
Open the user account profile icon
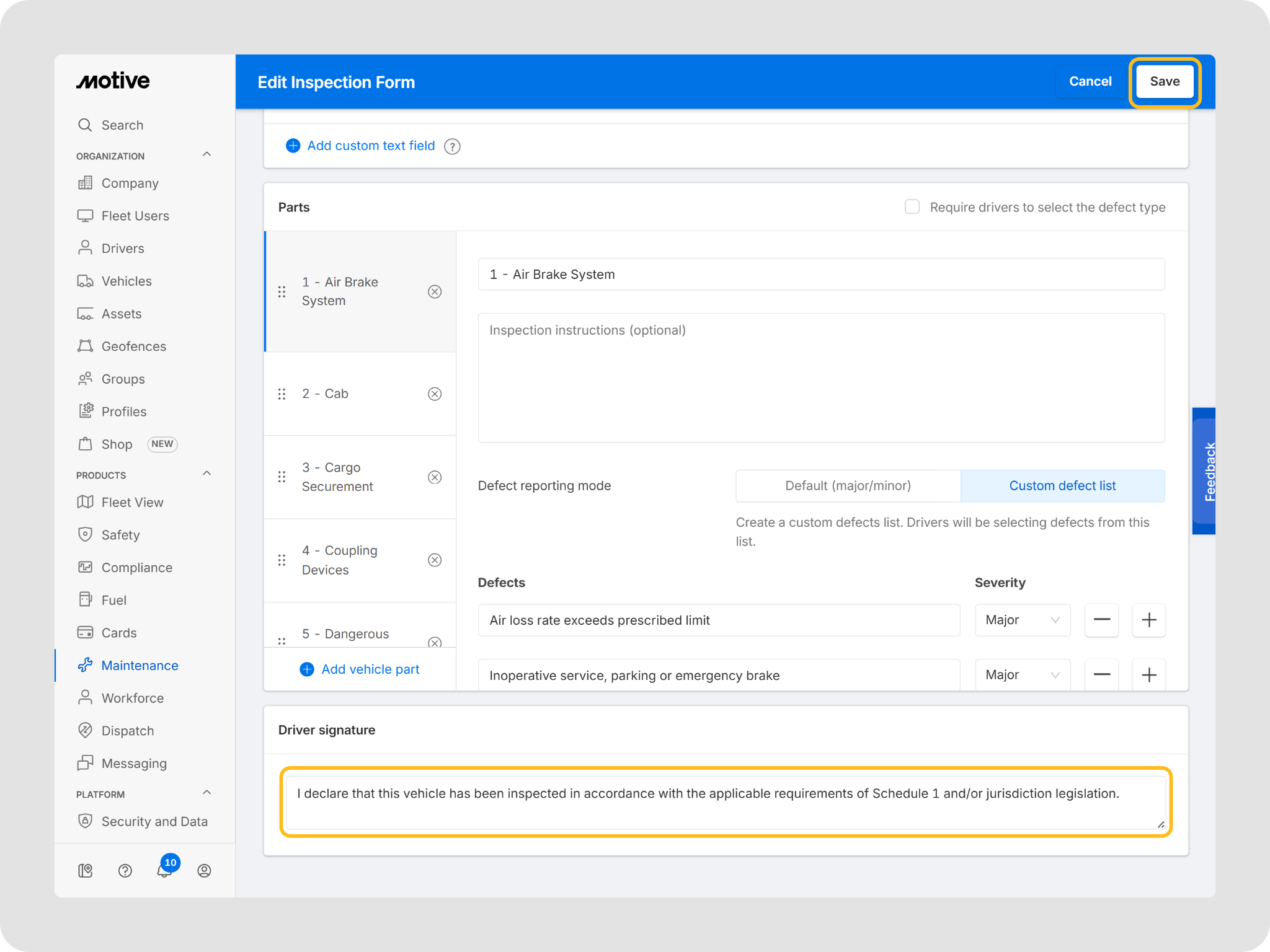(204, 871)
